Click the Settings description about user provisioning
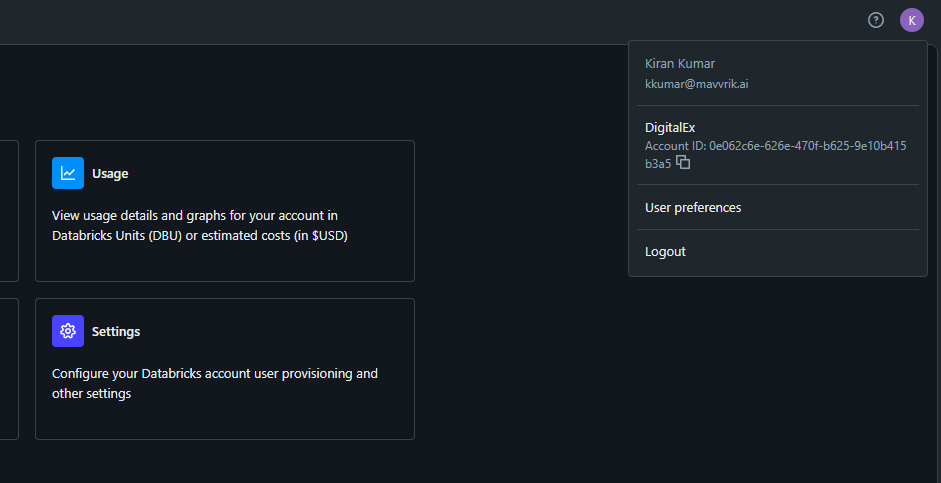Viewport: 941px width, 483px height. 214,384
